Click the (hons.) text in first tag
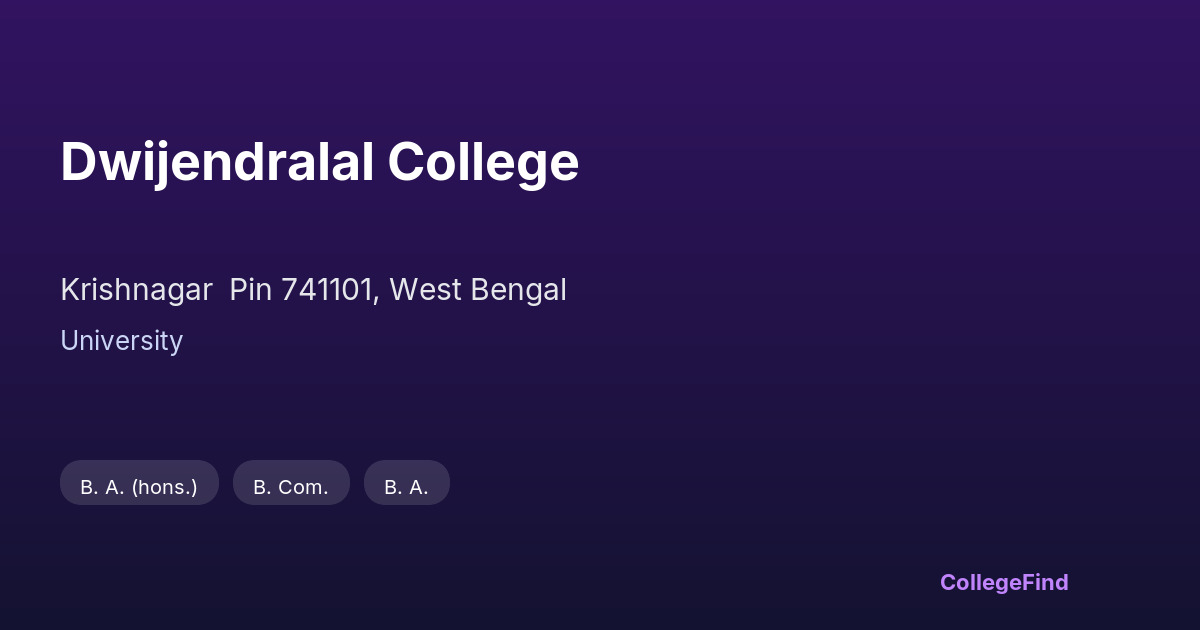This screenshot has height=630, width=1200. [x=165, y=488]
